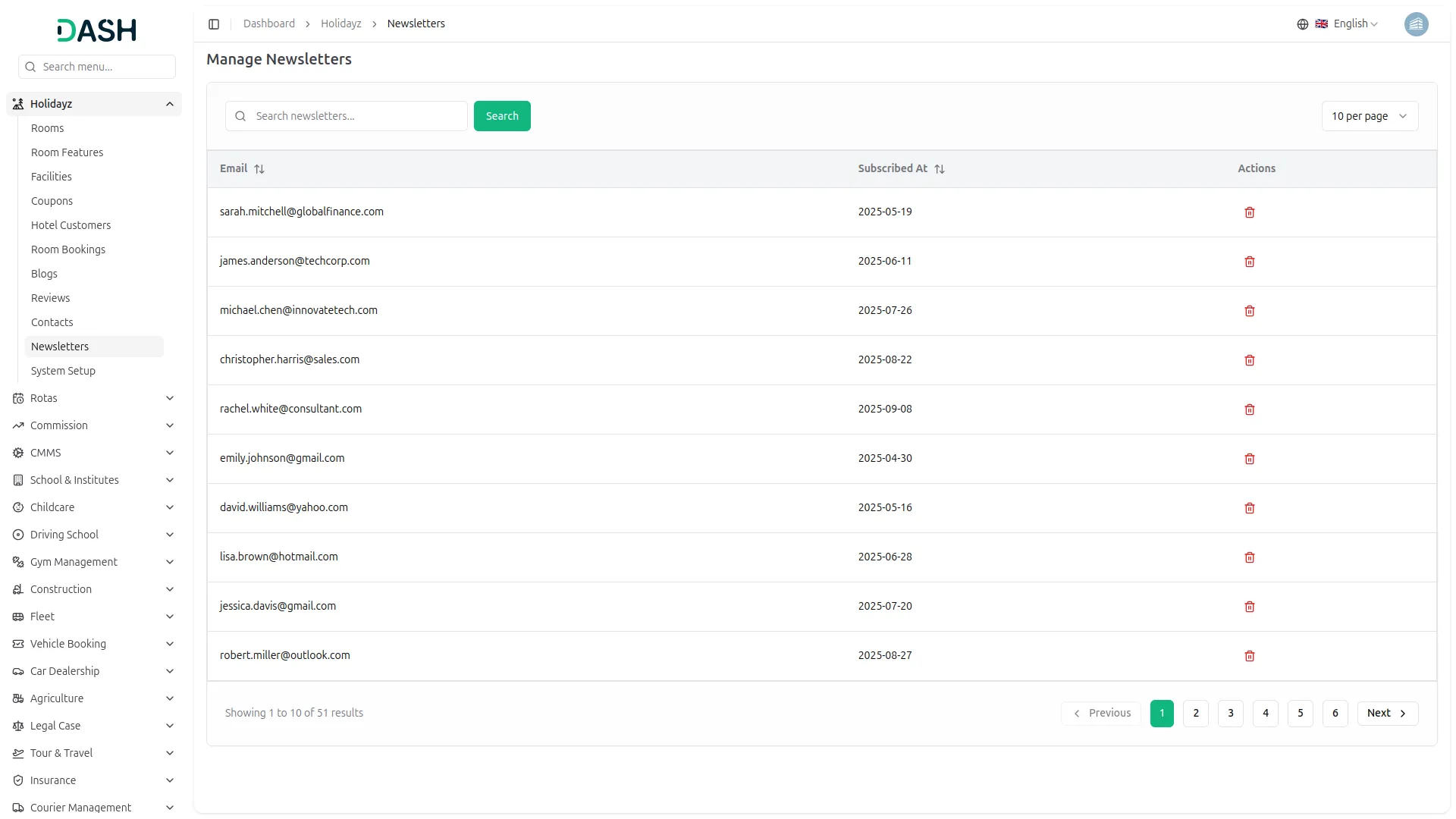
Task: Delete sarah.mitchell@globalfinance.com subscriber via trash icon
Action: (1249, 212)
